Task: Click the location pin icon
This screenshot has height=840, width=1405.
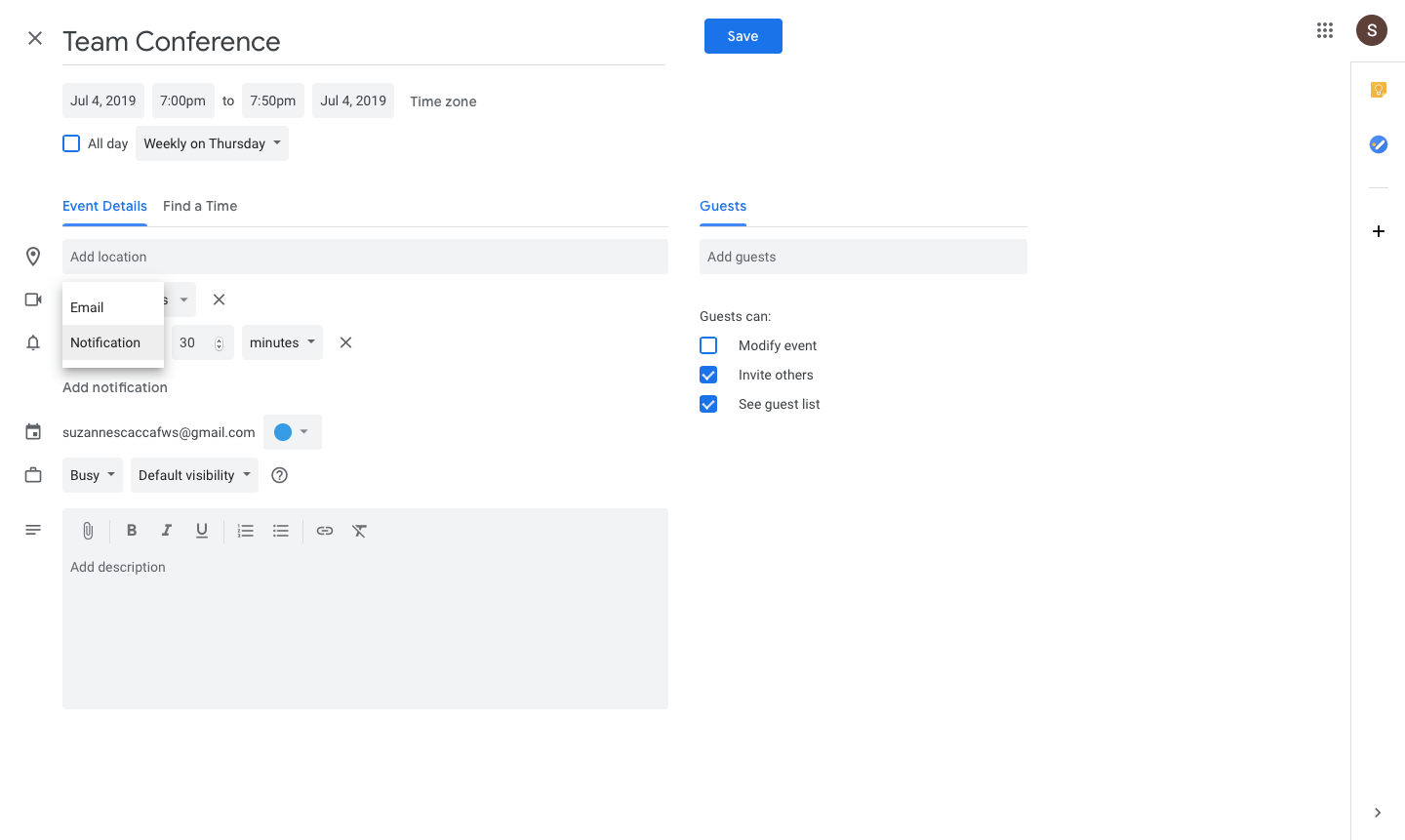Action: pos(33,257)
